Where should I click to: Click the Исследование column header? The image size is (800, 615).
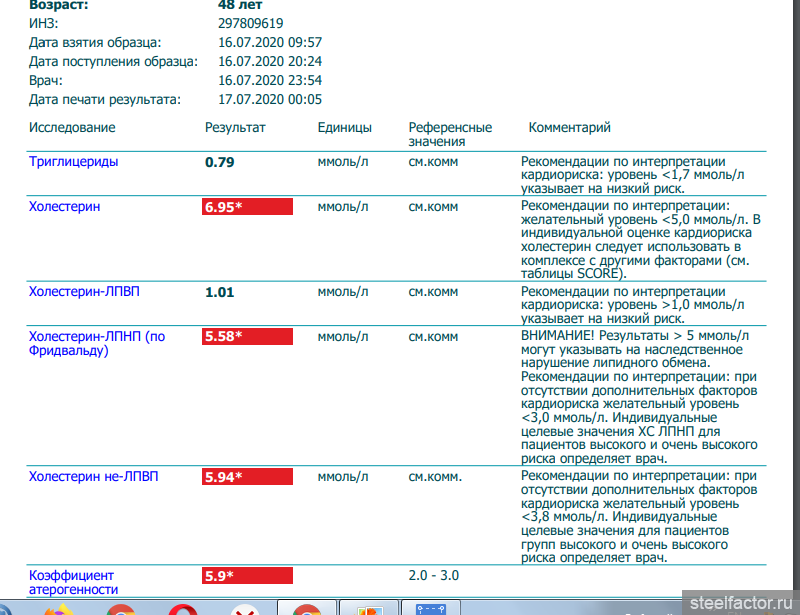[x=72, y=128]
